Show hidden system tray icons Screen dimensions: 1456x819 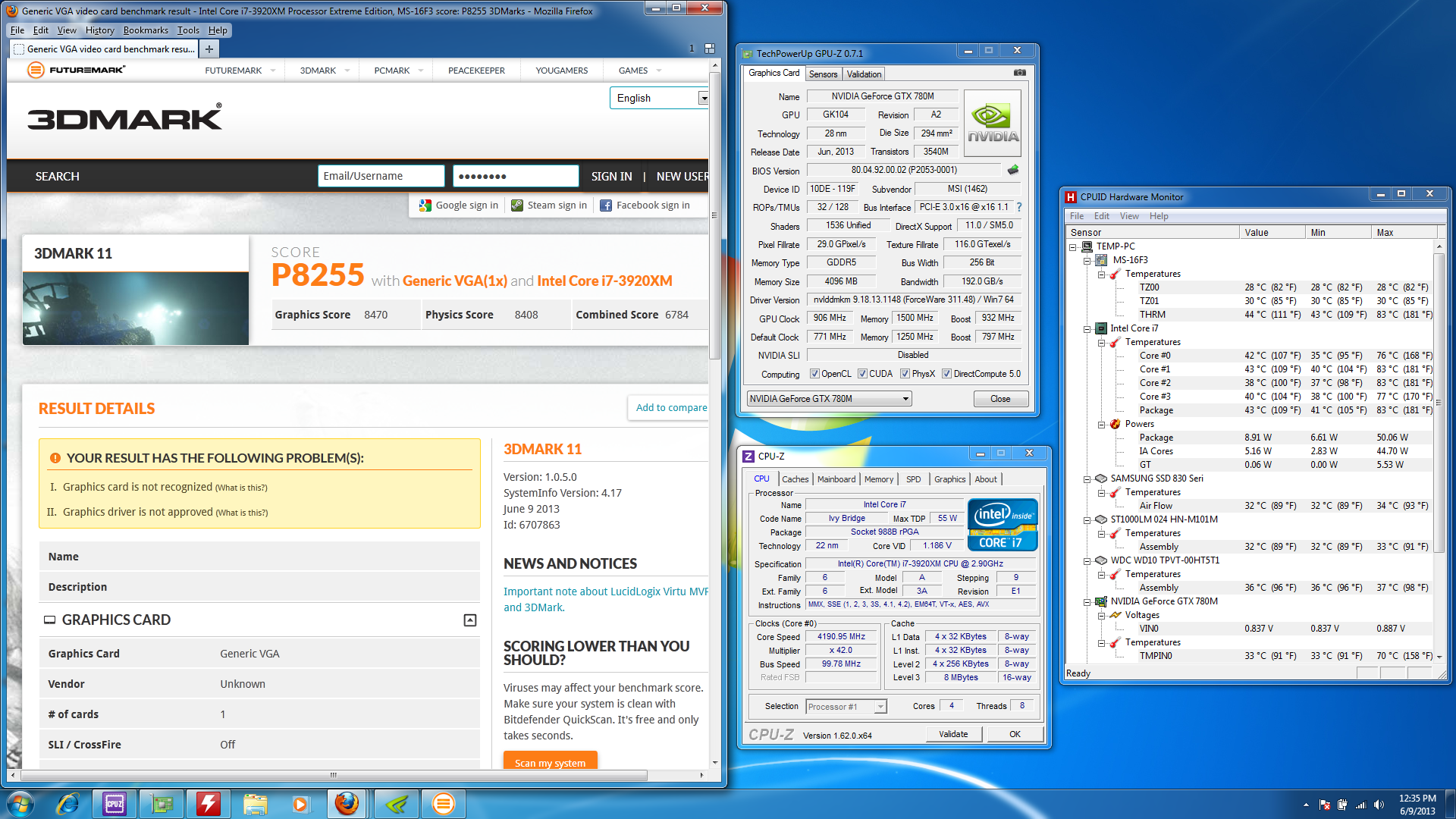1306,805
